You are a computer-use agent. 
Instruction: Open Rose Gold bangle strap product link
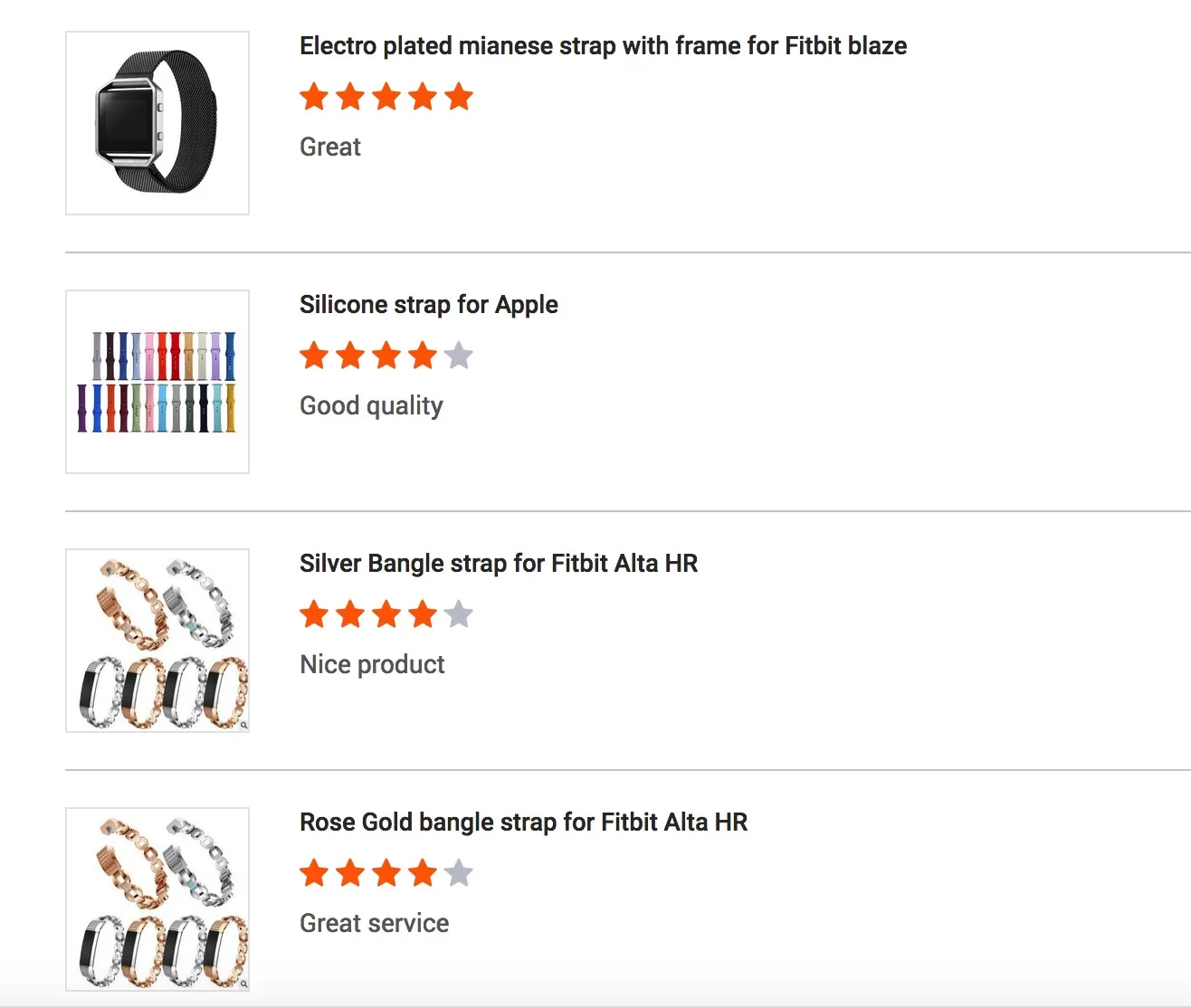tap(523, 823)
